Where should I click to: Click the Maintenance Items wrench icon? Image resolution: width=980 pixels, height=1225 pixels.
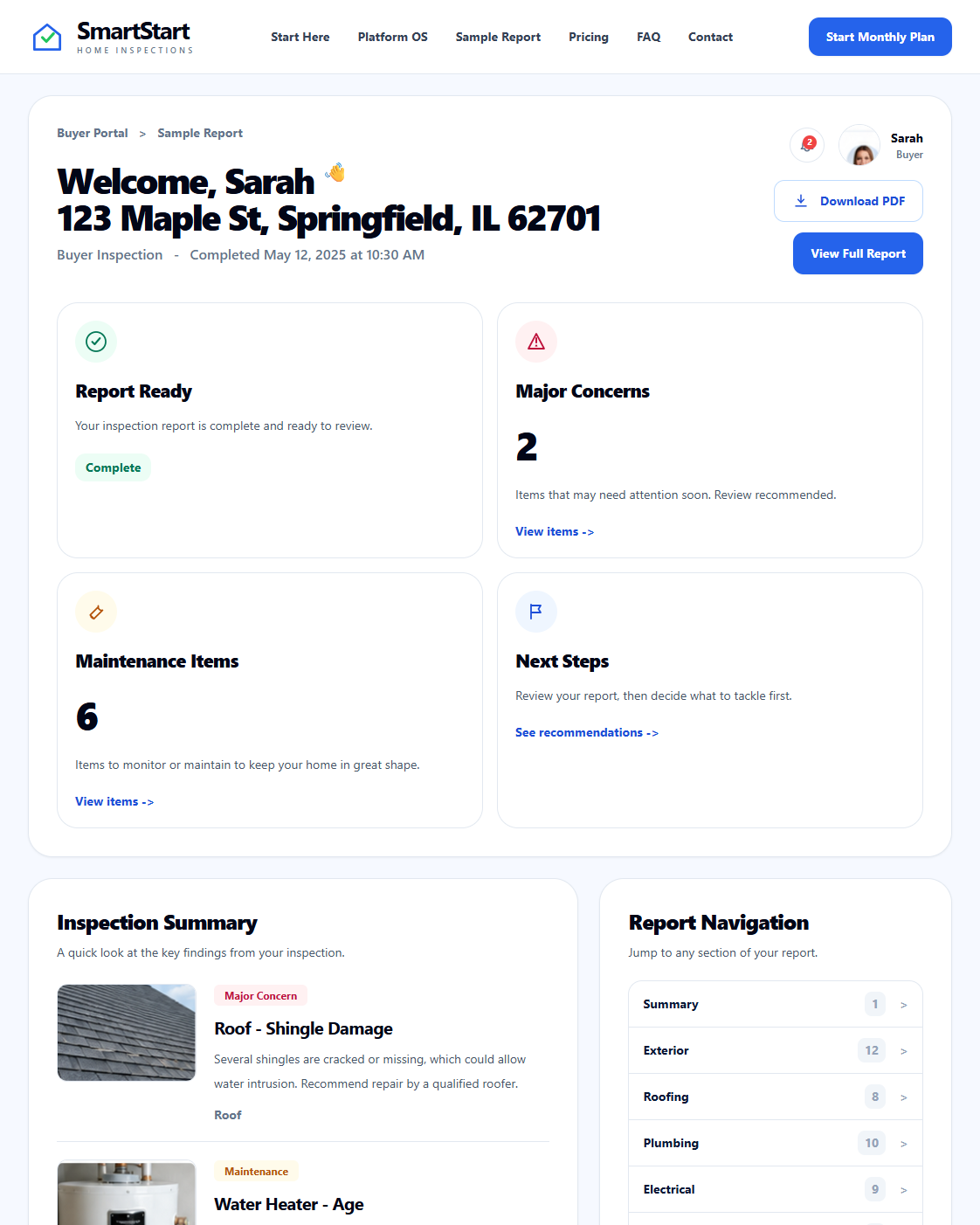pos(96,612)
